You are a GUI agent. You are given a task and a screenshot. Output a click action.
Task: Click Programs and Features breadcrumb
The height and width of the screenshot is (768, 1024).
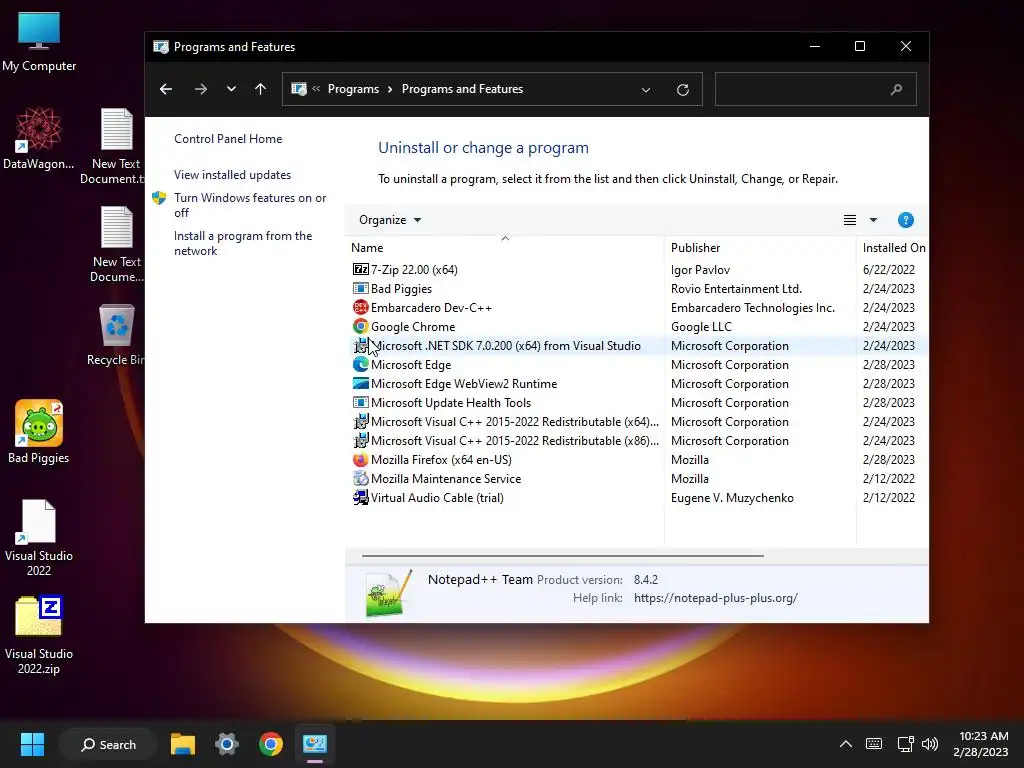point(462,89)
